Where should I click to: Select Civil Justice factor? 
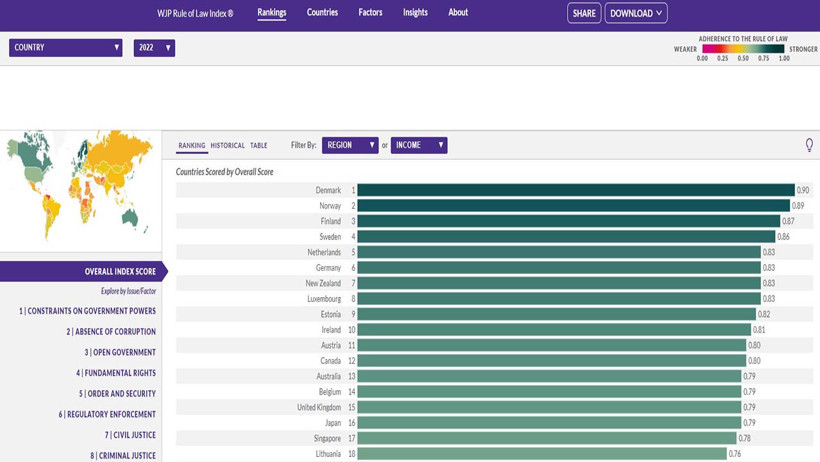point(130,435)
